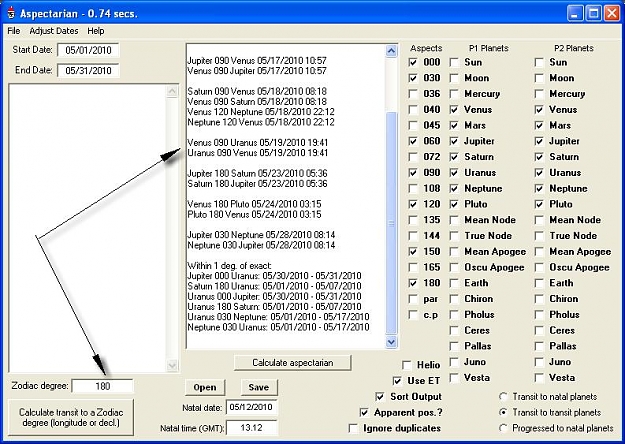Uncheck the 030 aspect checkbox
The image size is (625, 444).
tap(413, 78)
